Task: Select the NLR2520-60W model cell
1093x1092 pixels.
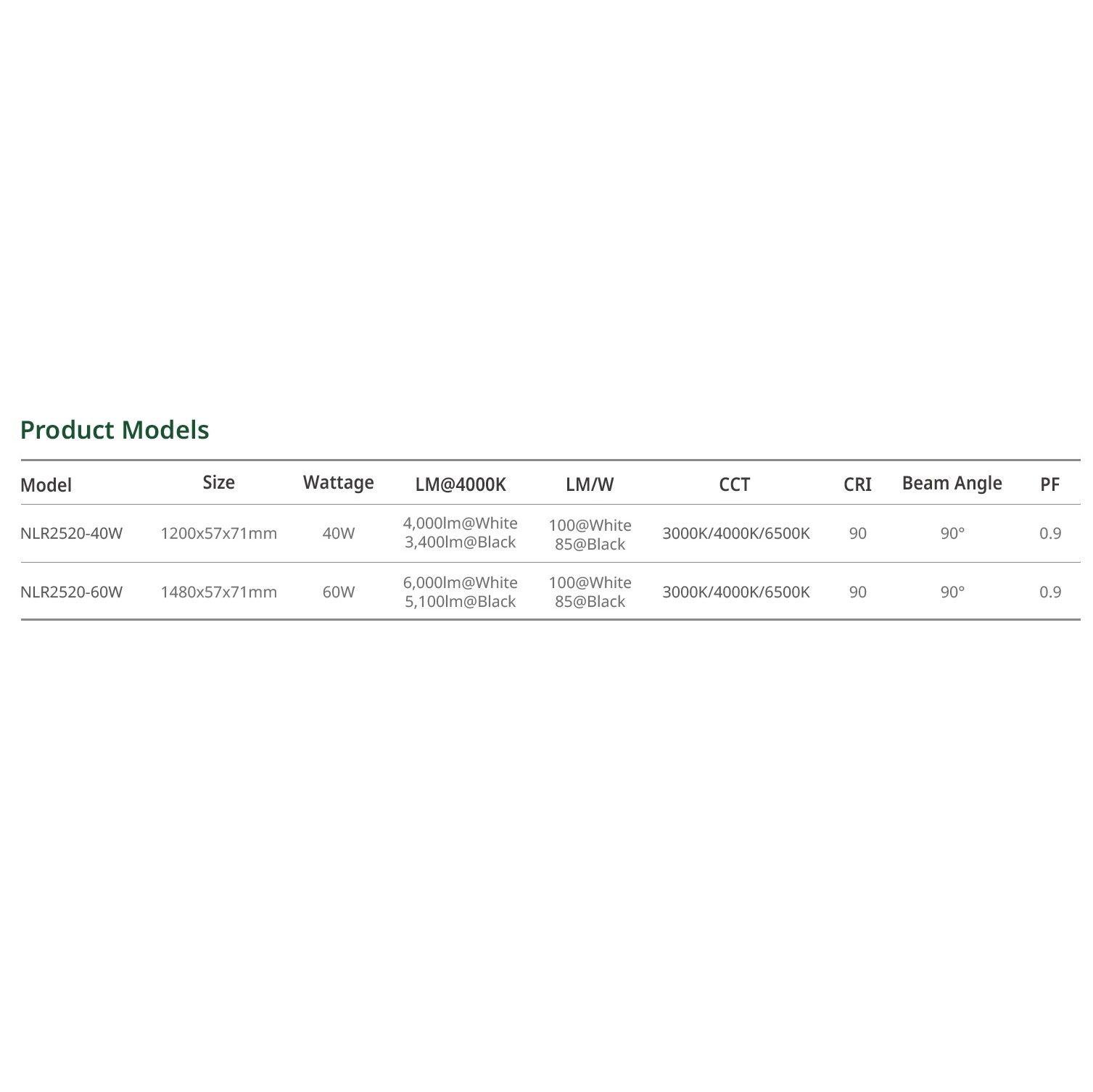Action: point(72,592)
